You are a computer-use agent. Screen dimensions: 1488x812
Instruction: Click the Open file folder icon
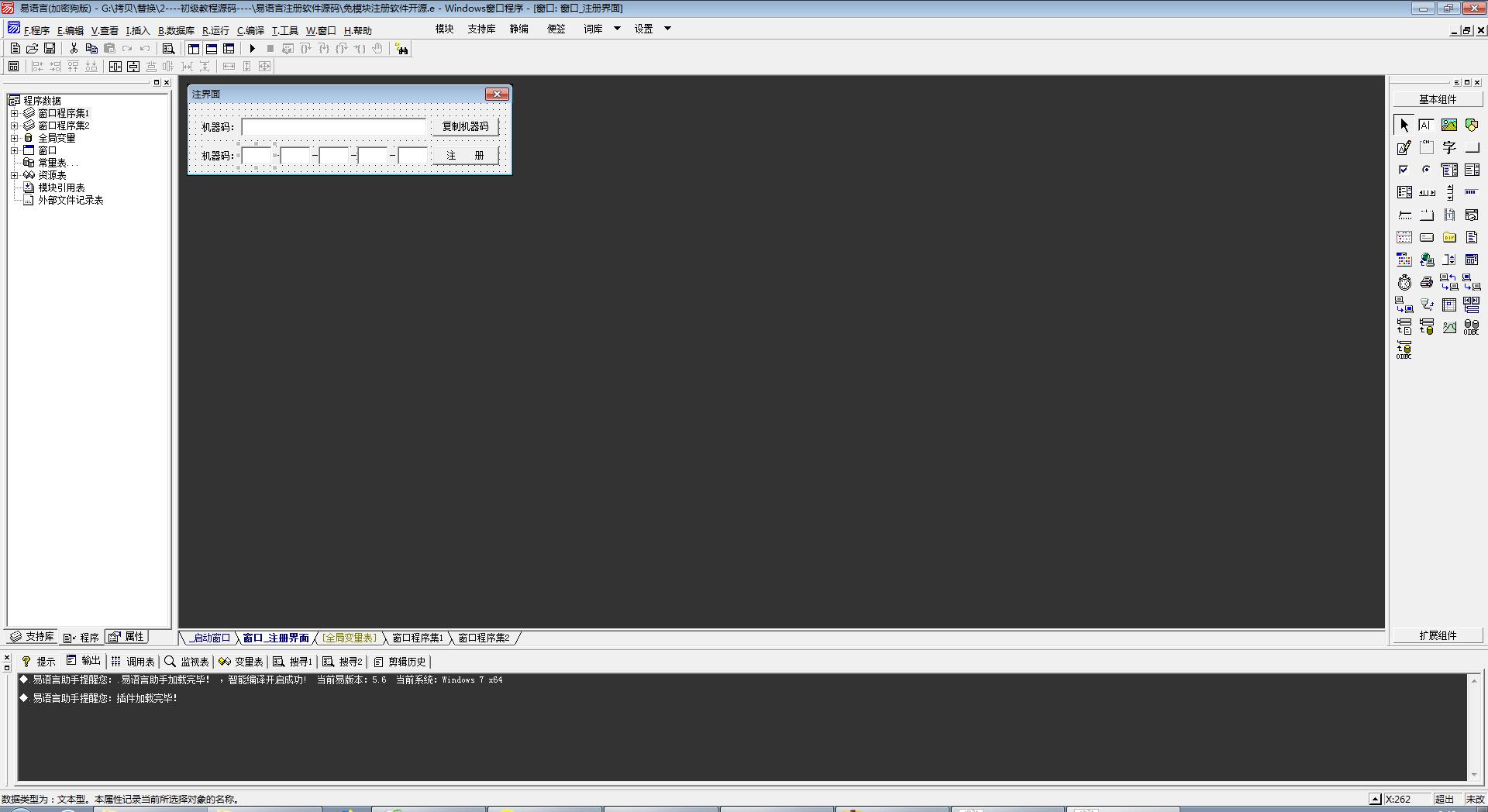click(33, 49)
